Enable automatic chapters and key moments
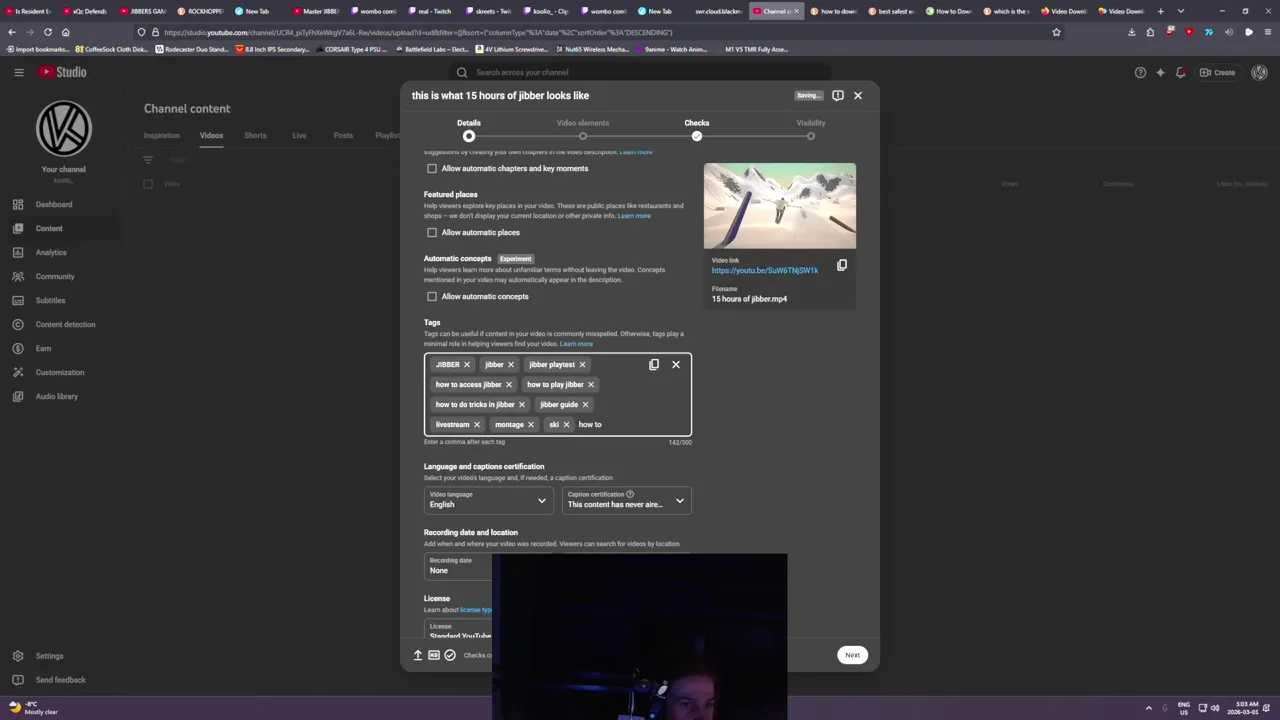1280x720 pixels. tap(432, 169)
